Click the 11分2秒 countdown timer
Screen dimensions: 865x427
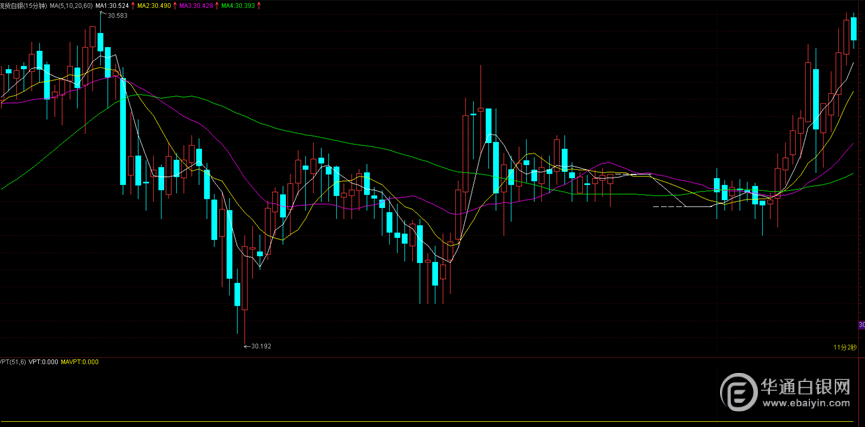[845, 346]
